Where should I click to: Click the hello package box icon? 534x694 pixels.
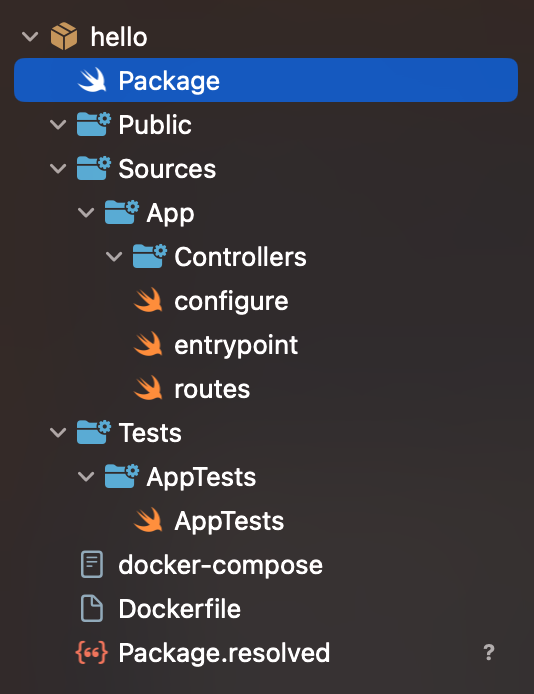(64, 36)
